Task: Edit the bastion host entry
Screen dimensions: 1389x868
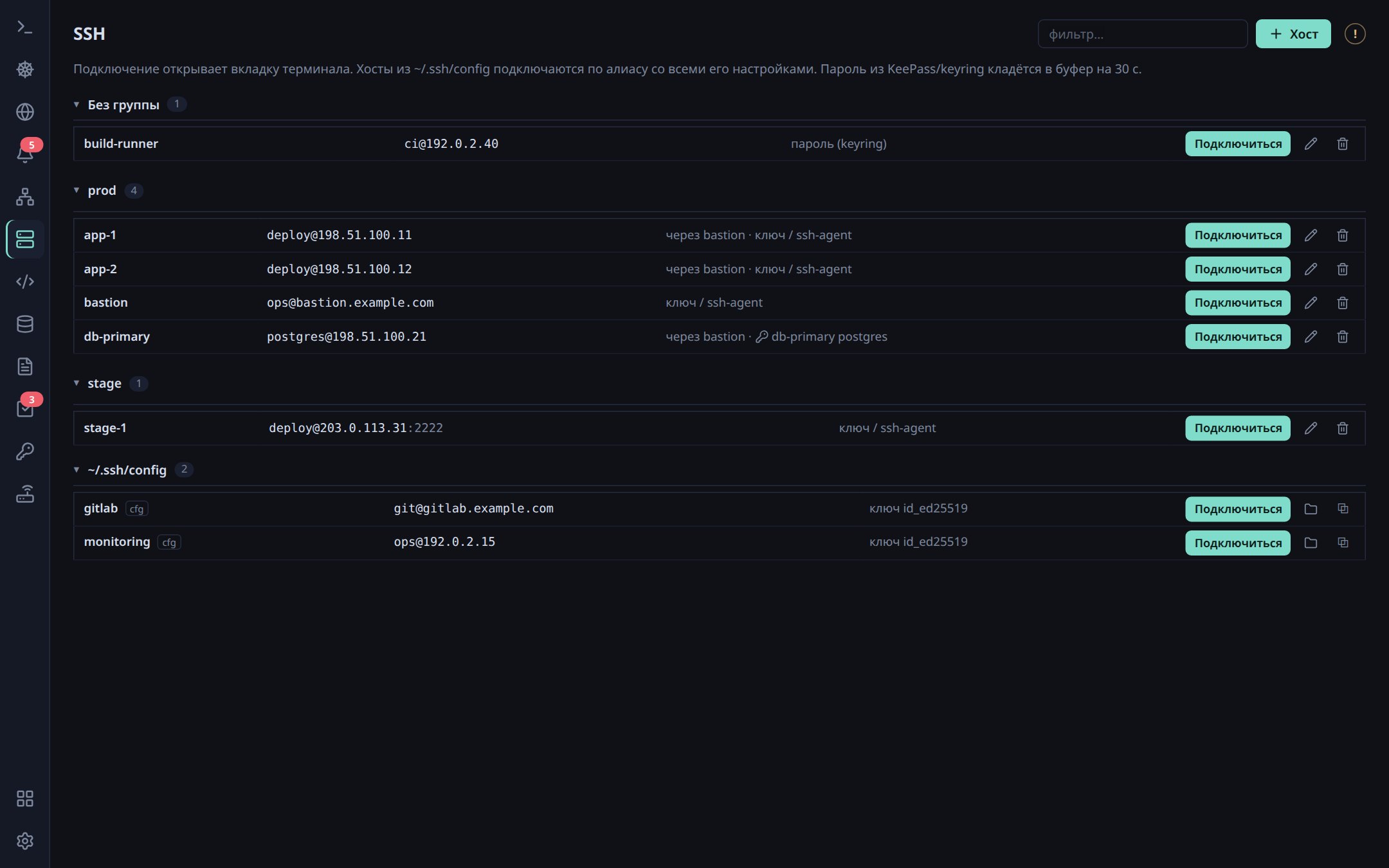Action: pos(1311,303)
